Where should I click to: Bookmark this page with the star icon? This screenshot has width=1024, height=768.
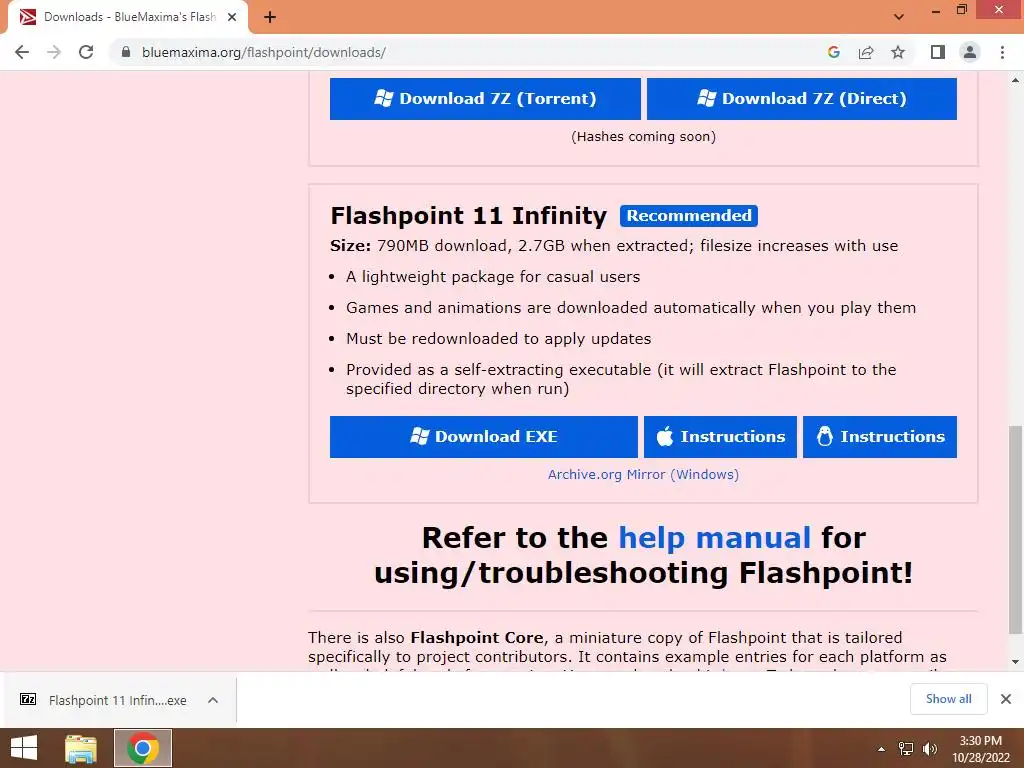(898, 52)
